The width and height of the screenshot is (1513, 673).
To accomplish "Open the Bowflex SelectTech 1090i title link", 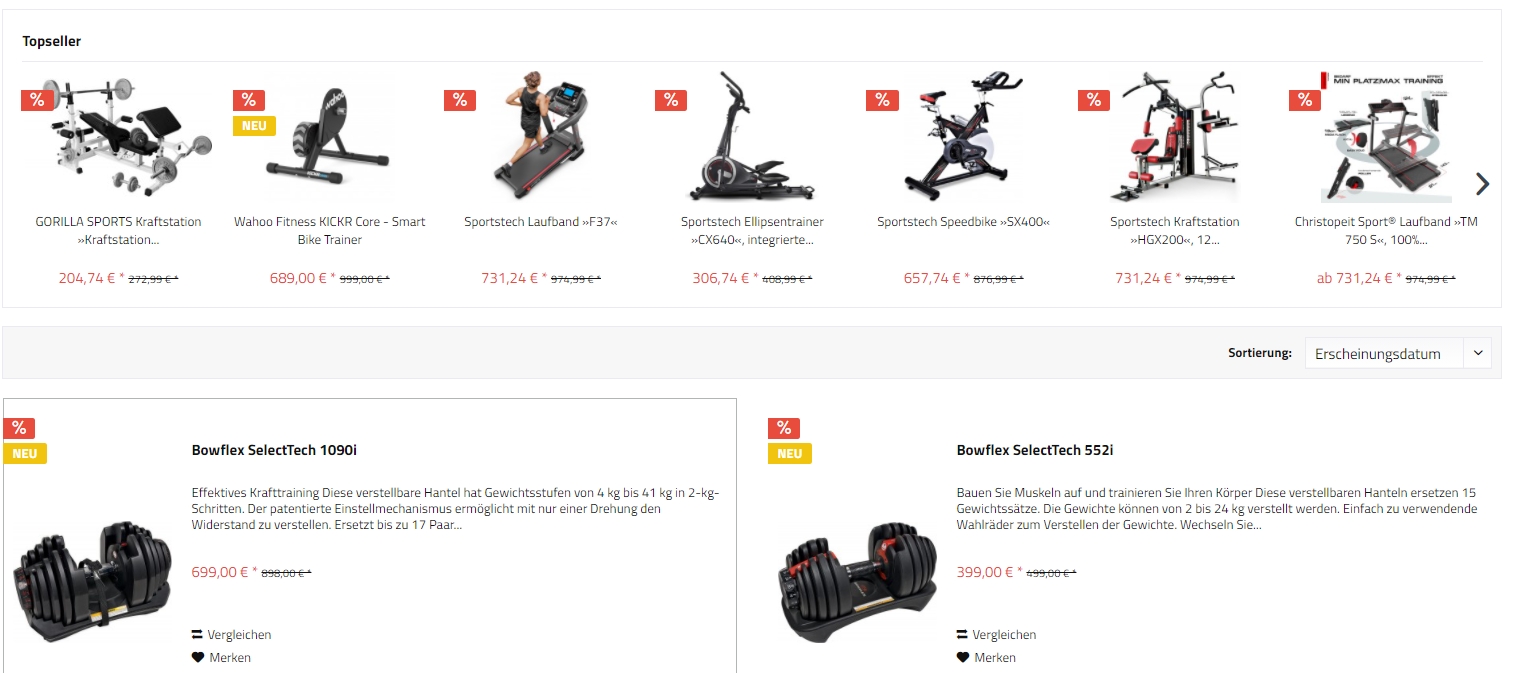I will [274, 450].
